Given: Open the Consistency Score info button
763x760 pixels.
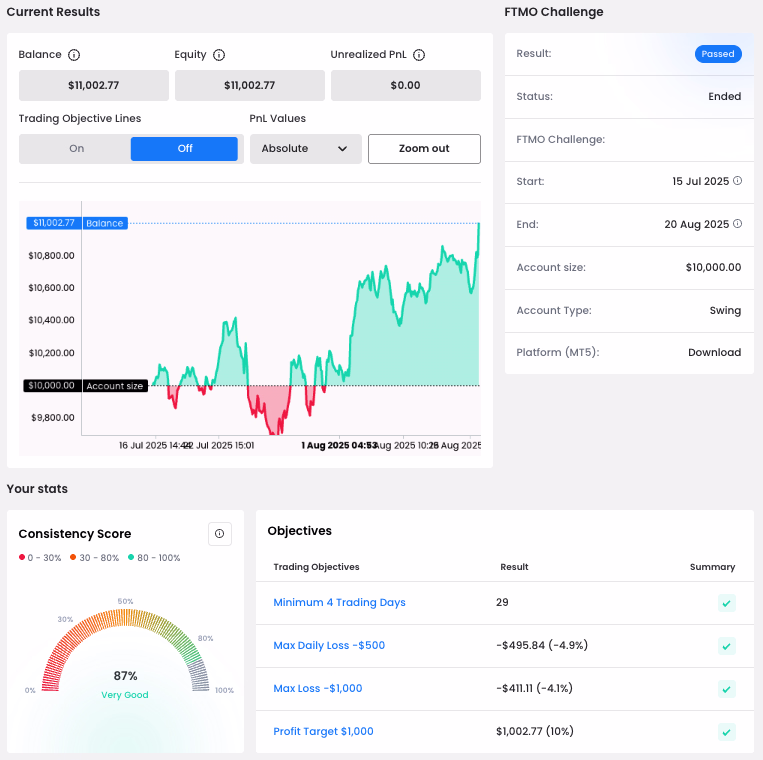Looking at the screenshot, I should (219, 534).
